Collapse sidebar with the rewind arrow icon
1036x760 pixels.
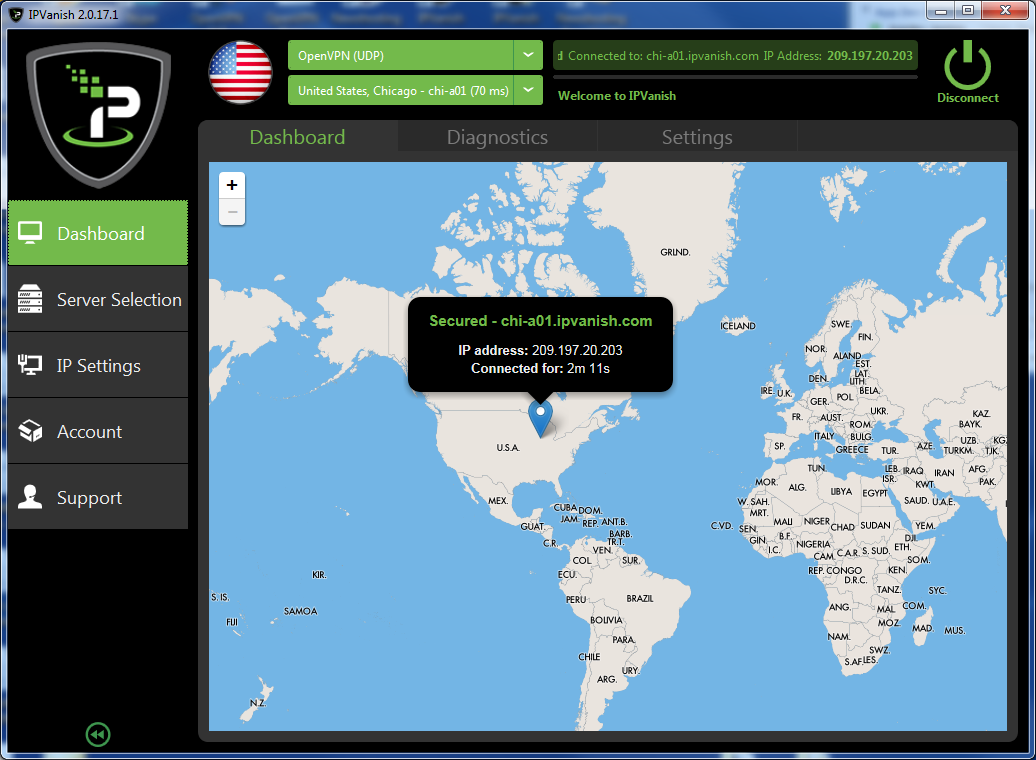(x=98, y=734)
